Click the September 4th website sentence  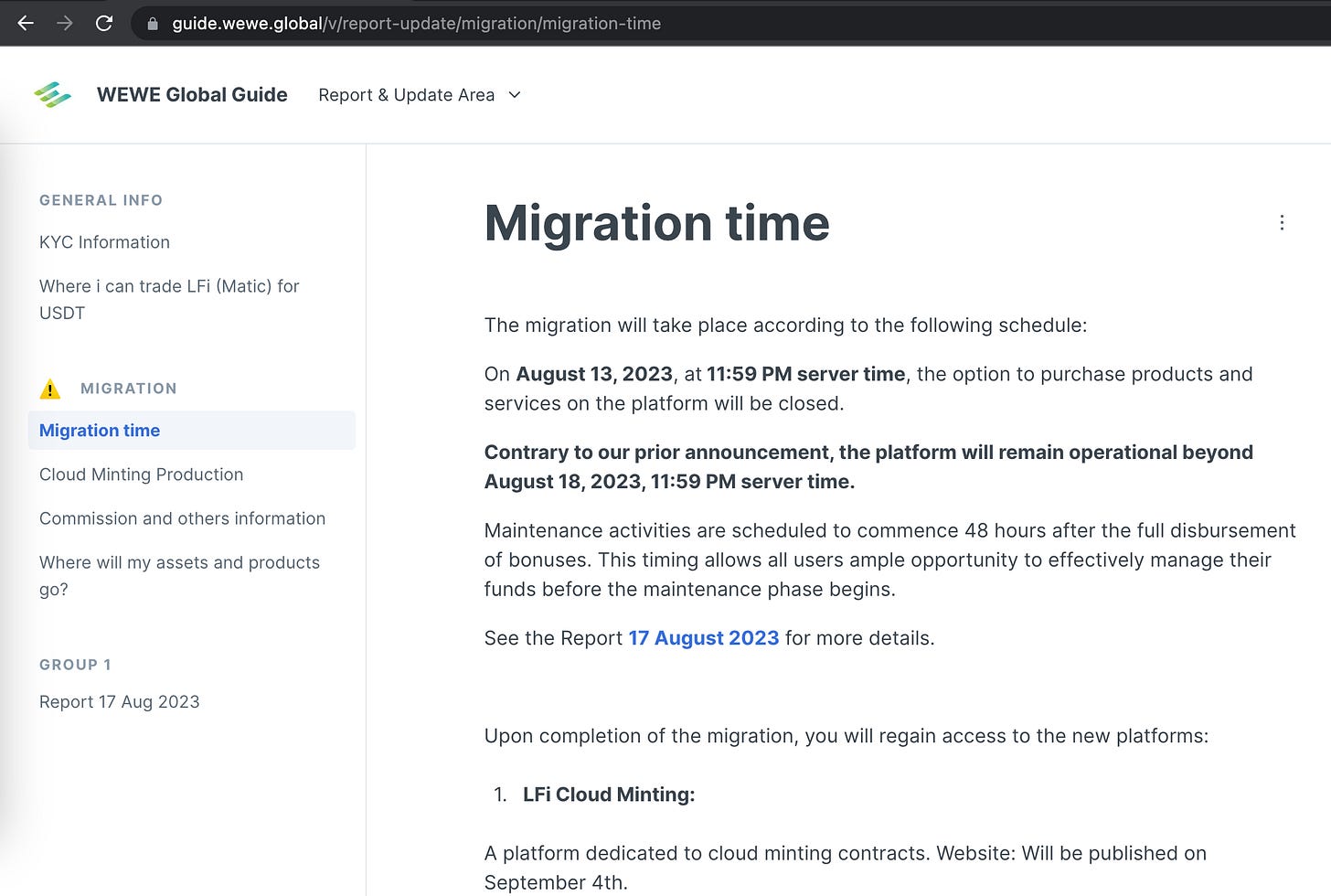point(846,868)
